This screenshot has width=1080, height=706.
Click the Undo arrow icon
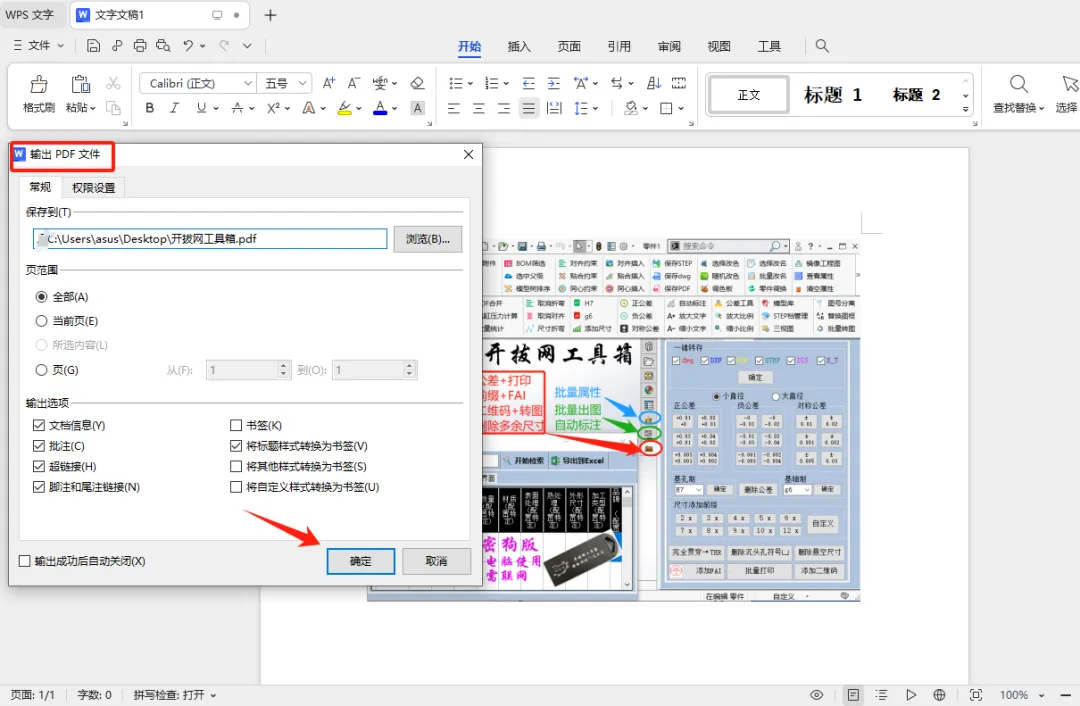[188, 45]
